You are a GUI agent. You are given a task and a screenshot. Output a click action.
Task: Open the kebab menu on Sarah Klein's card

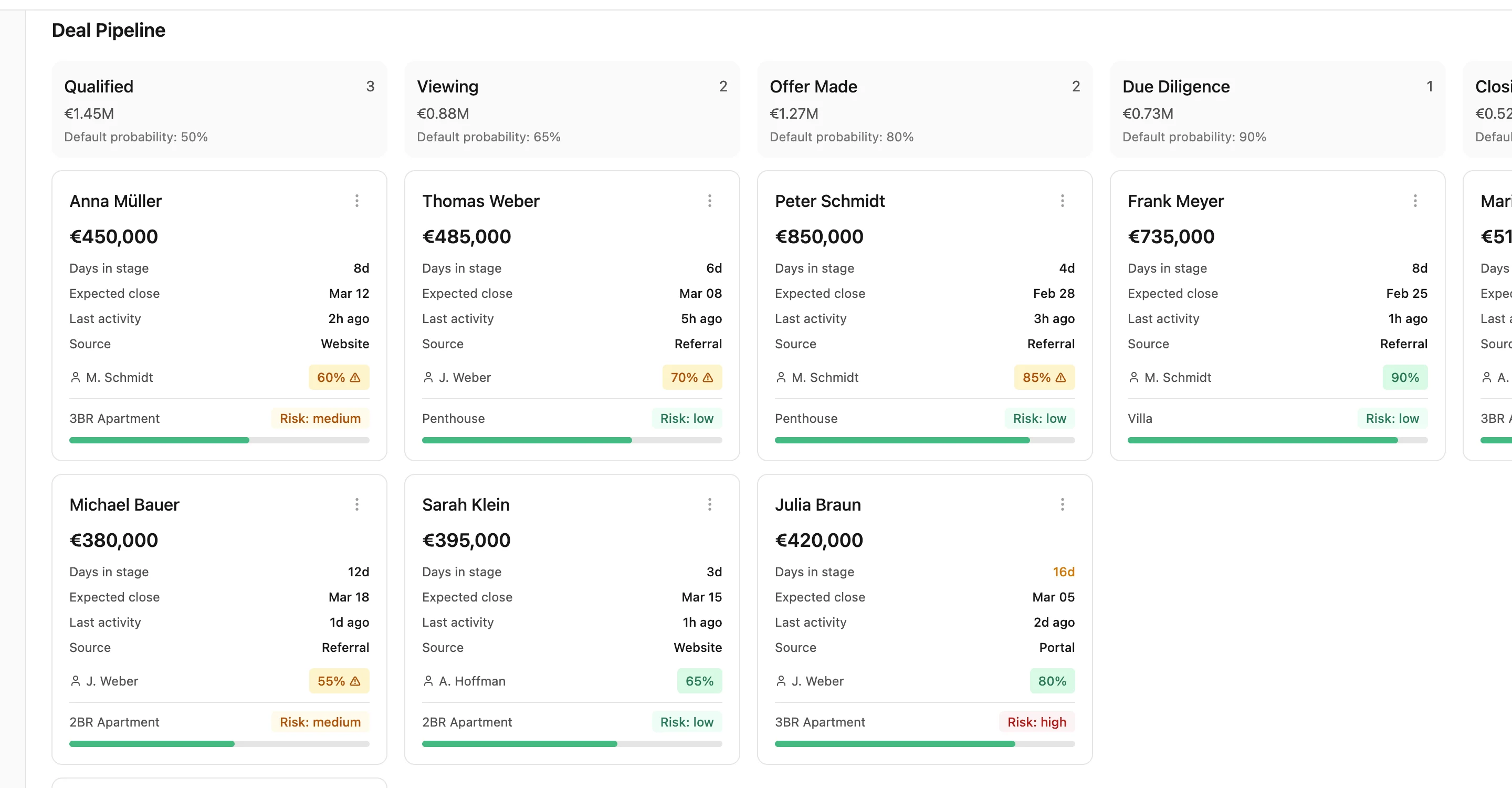(x=710, y=504)
